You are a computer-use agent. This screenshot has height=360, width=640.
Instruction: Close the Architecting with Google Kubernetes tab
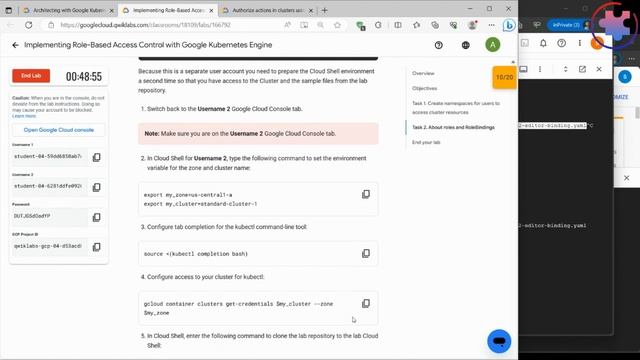[111, 11]
